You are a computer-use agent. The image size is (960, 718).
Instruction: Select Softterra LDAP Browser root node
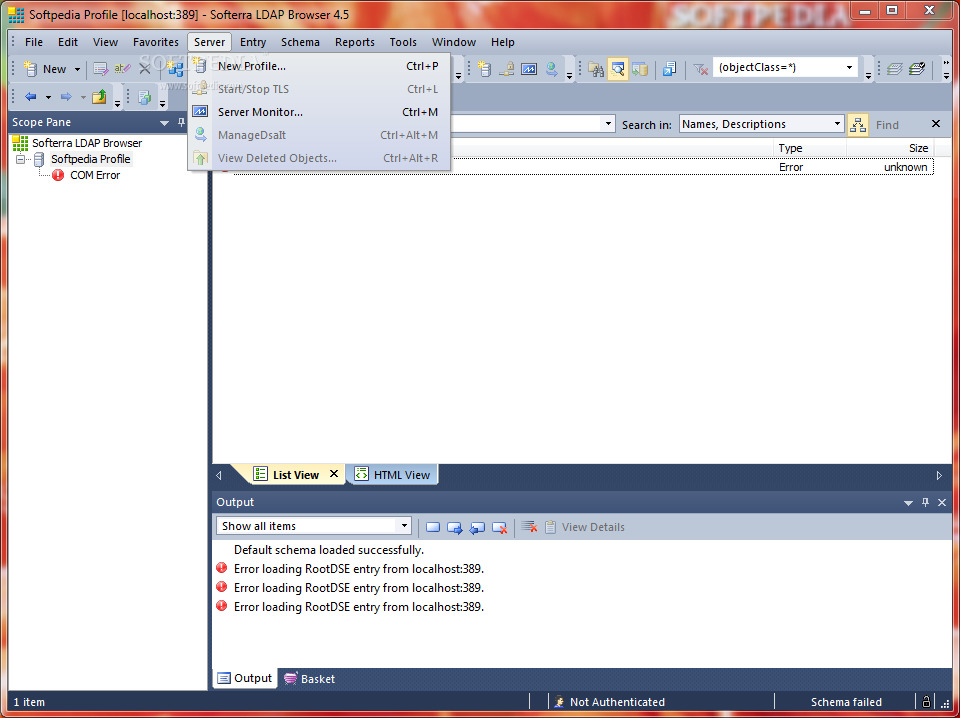tap(87, 143)
